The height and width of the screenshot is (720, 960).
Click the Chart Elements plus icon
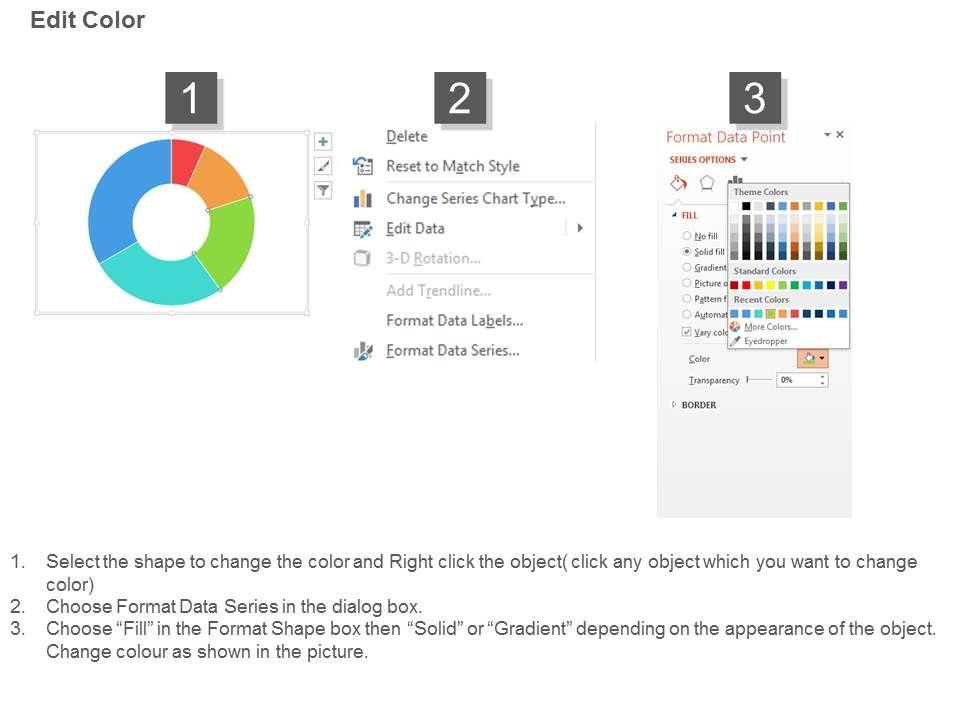[x=323, y=142]
